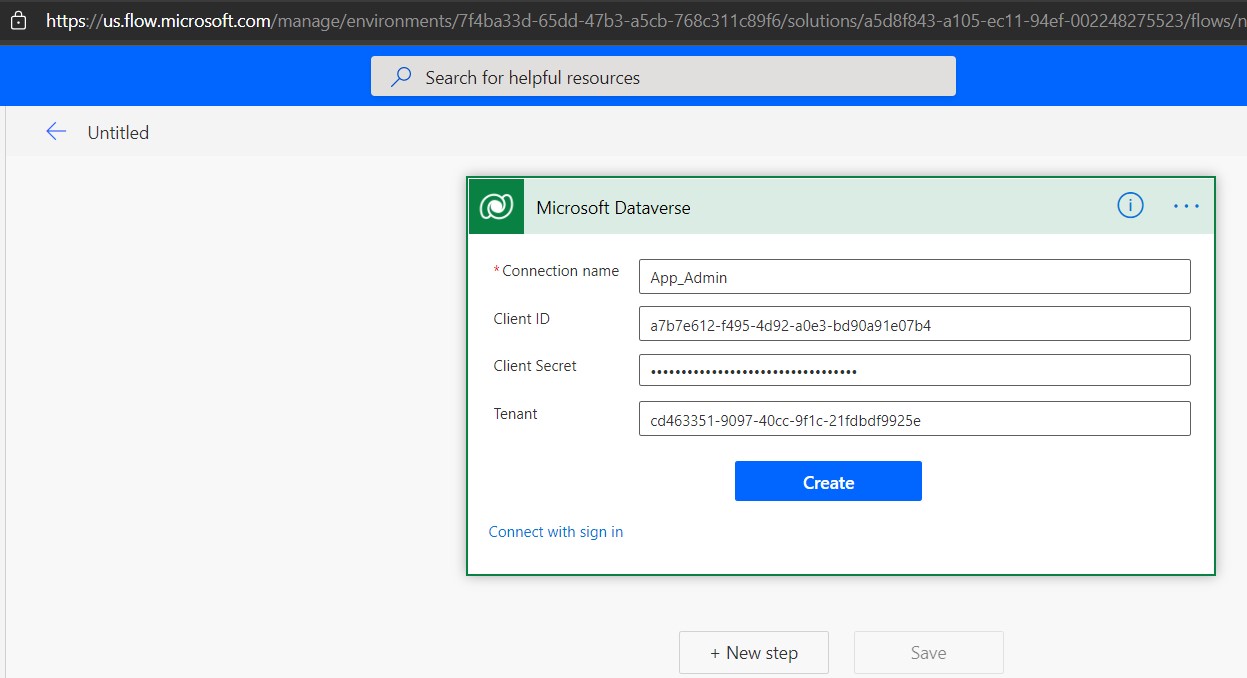The image size is (1247, 678).
Task: Click the Connection name label
Action: coord(560,271)
